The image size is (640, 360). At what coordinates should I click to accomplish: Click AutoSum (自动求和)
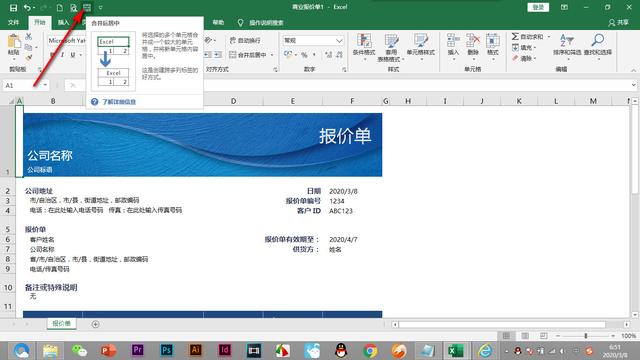click(x=528, y=36)
